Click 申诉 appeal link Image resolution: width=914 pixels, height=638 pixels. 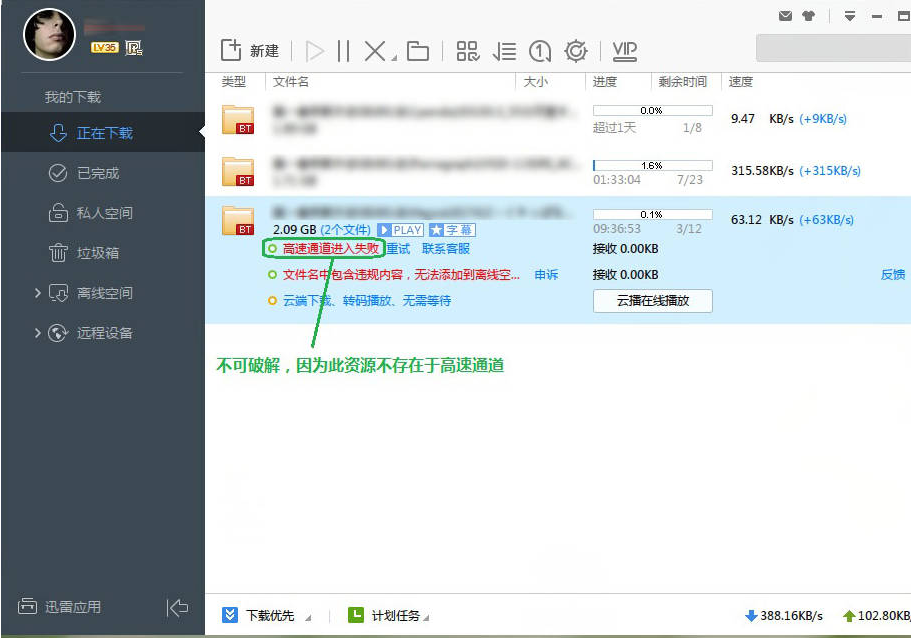pyautogui.click(x=546, y=274)
